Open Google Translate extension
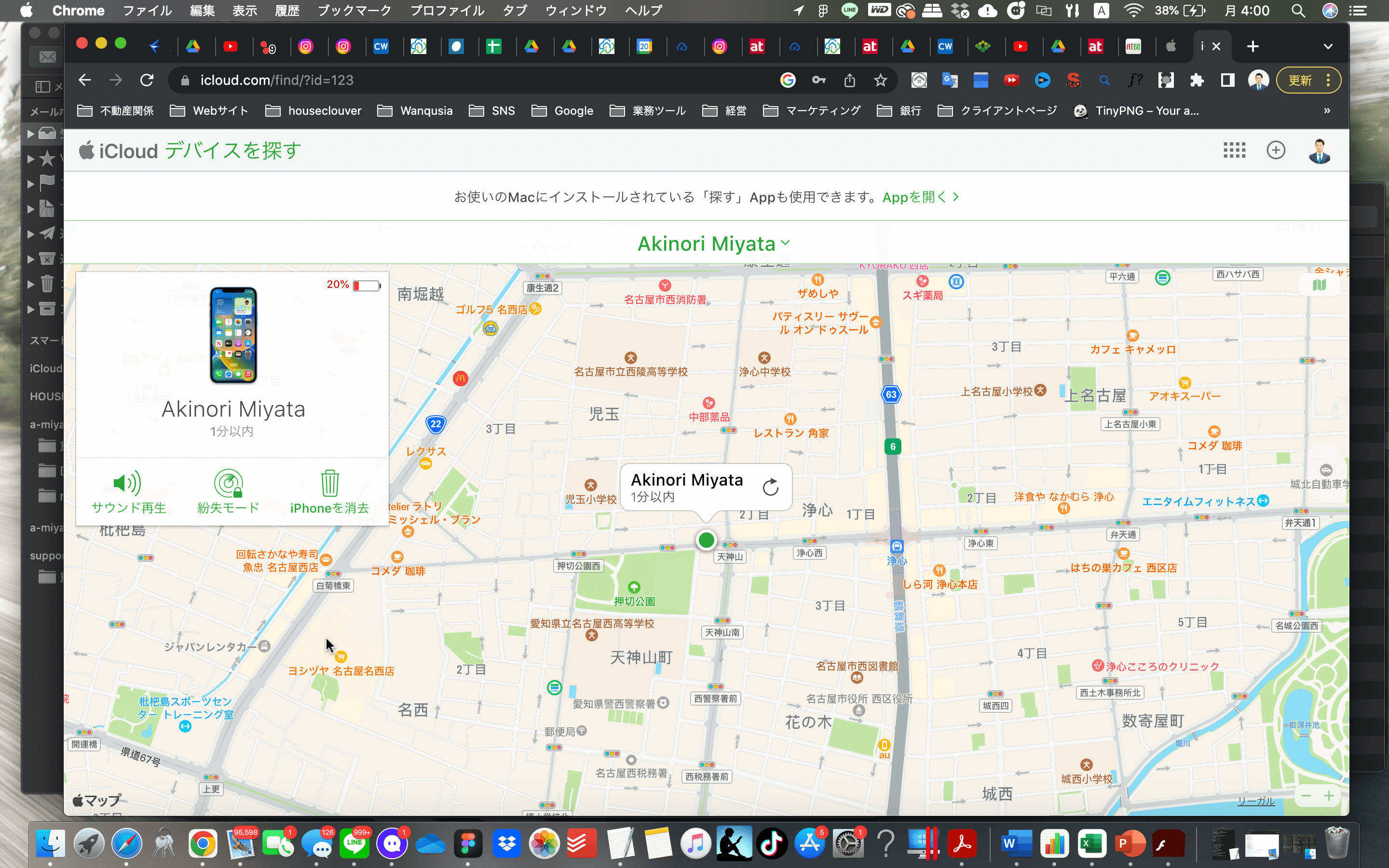Viewport: 1389px width, 868px height. (950, 81)
